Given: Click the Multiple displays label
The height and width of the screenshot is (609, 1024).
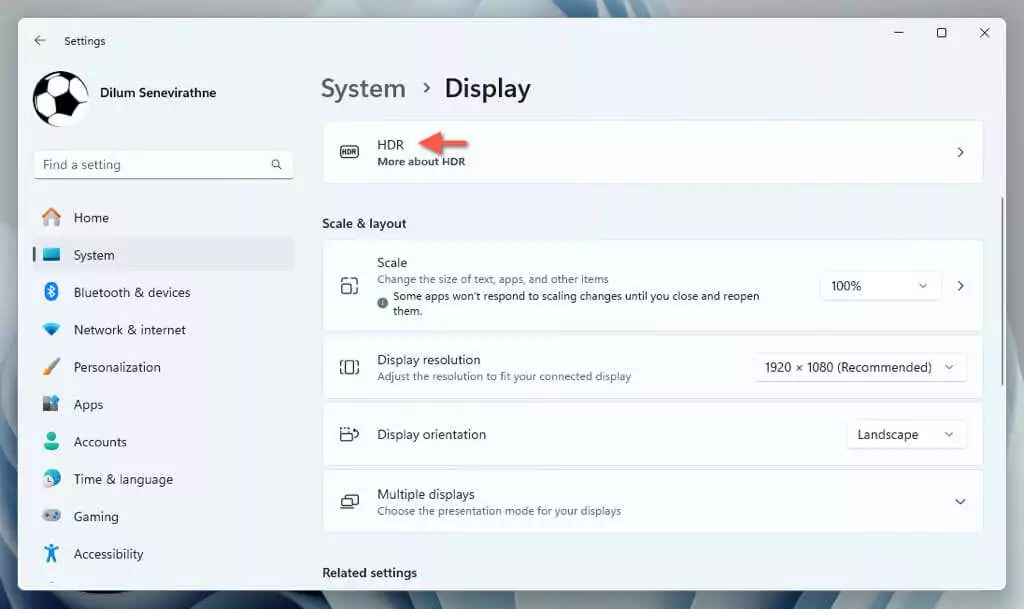Looking at the screenshot, I should click(x=426, y=494).
